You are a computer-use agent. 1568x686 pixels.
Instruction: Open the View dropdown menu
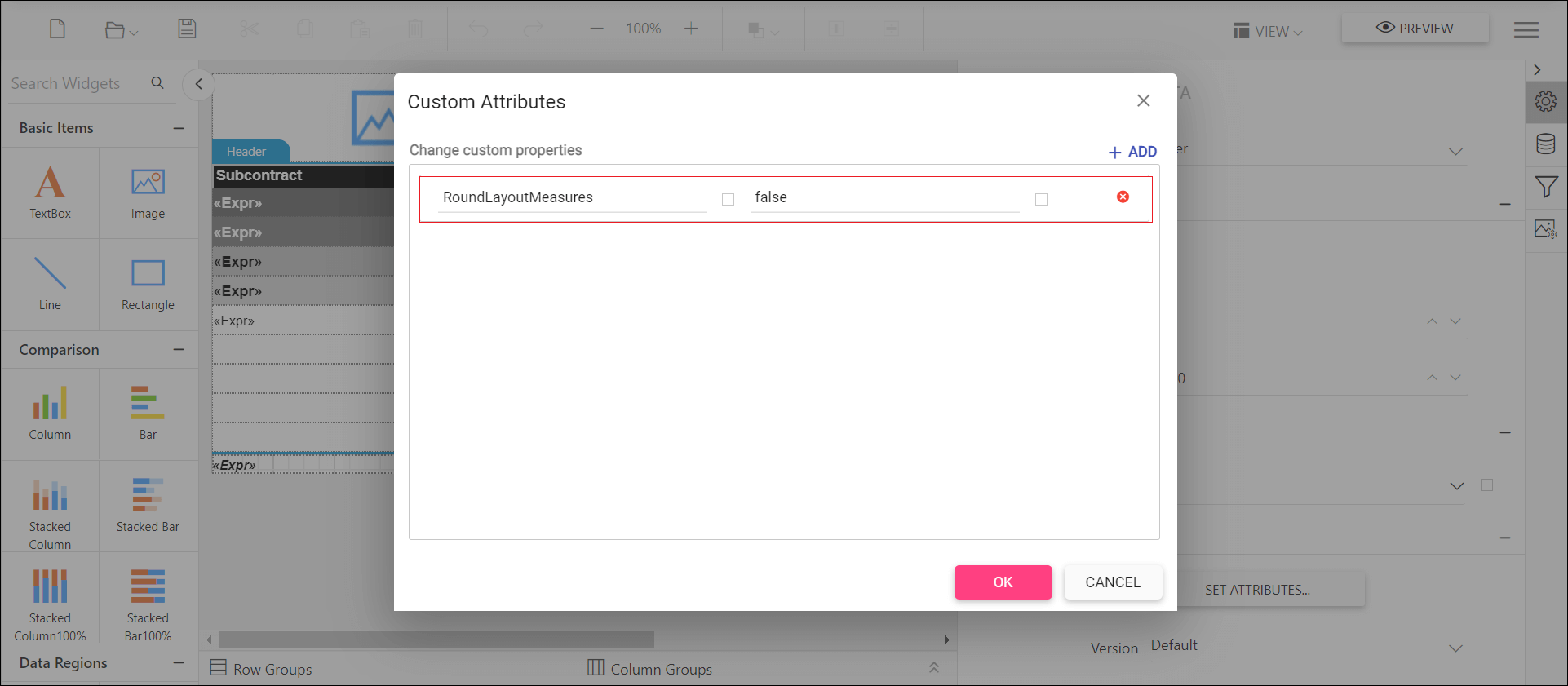coord(1268,31)
